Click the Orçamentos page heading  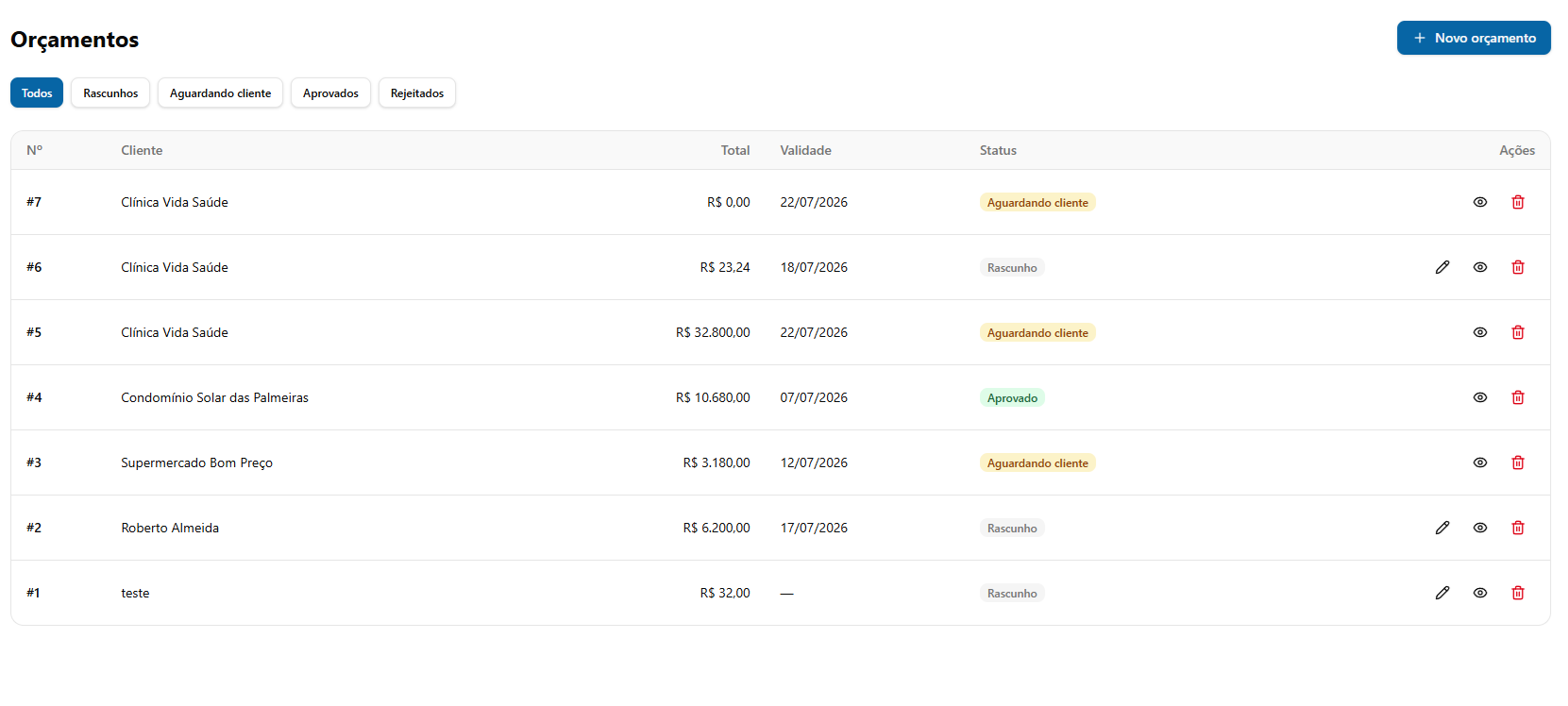75,40
